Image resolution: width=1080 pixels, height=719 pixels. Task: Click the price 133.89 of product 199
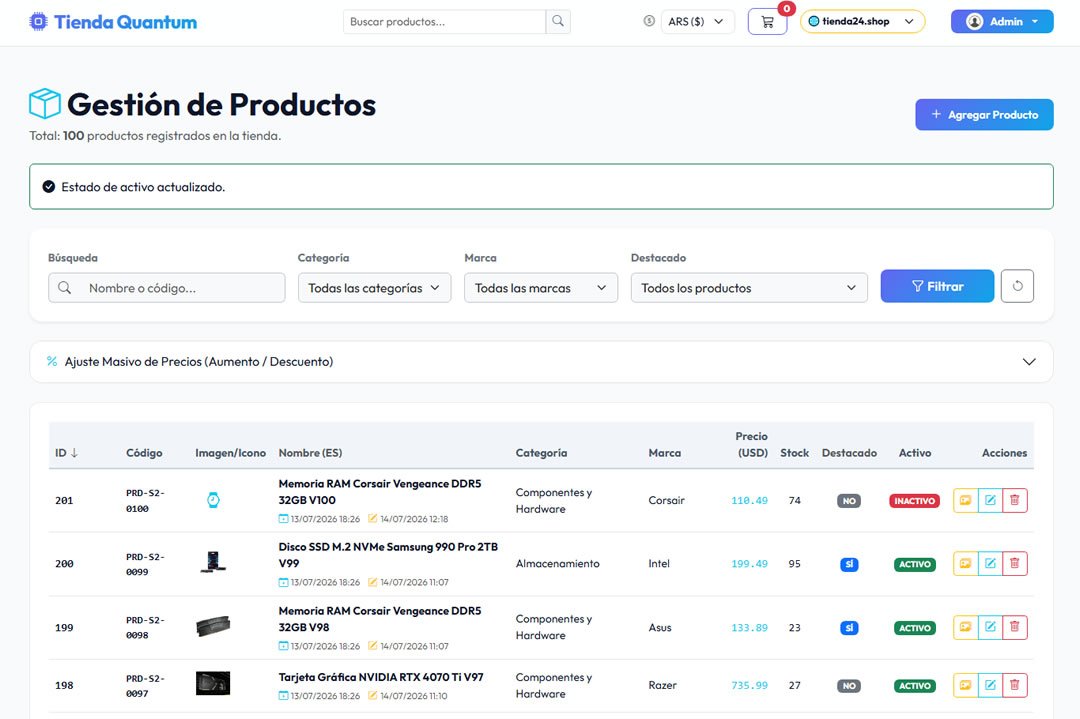pyautogui.click(x=749, y=627)
